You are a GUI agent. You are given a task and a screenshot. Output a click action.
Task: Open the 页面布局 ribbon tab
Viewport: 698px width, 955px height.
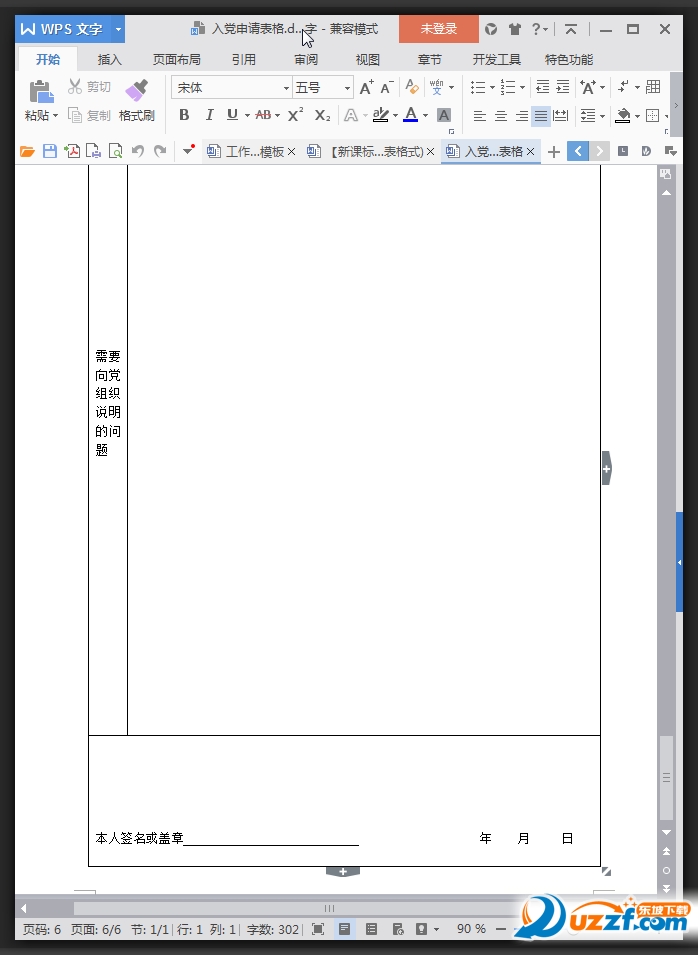point(176,59)
